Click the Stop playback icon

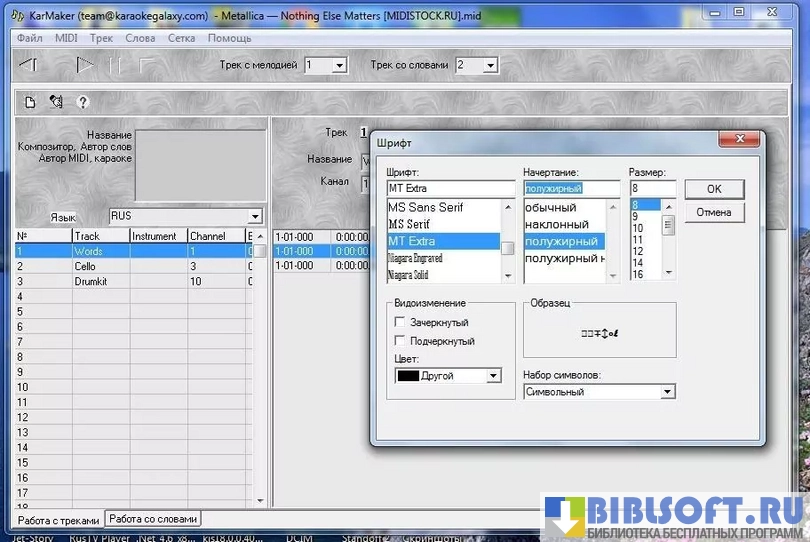tap(146, 65)
